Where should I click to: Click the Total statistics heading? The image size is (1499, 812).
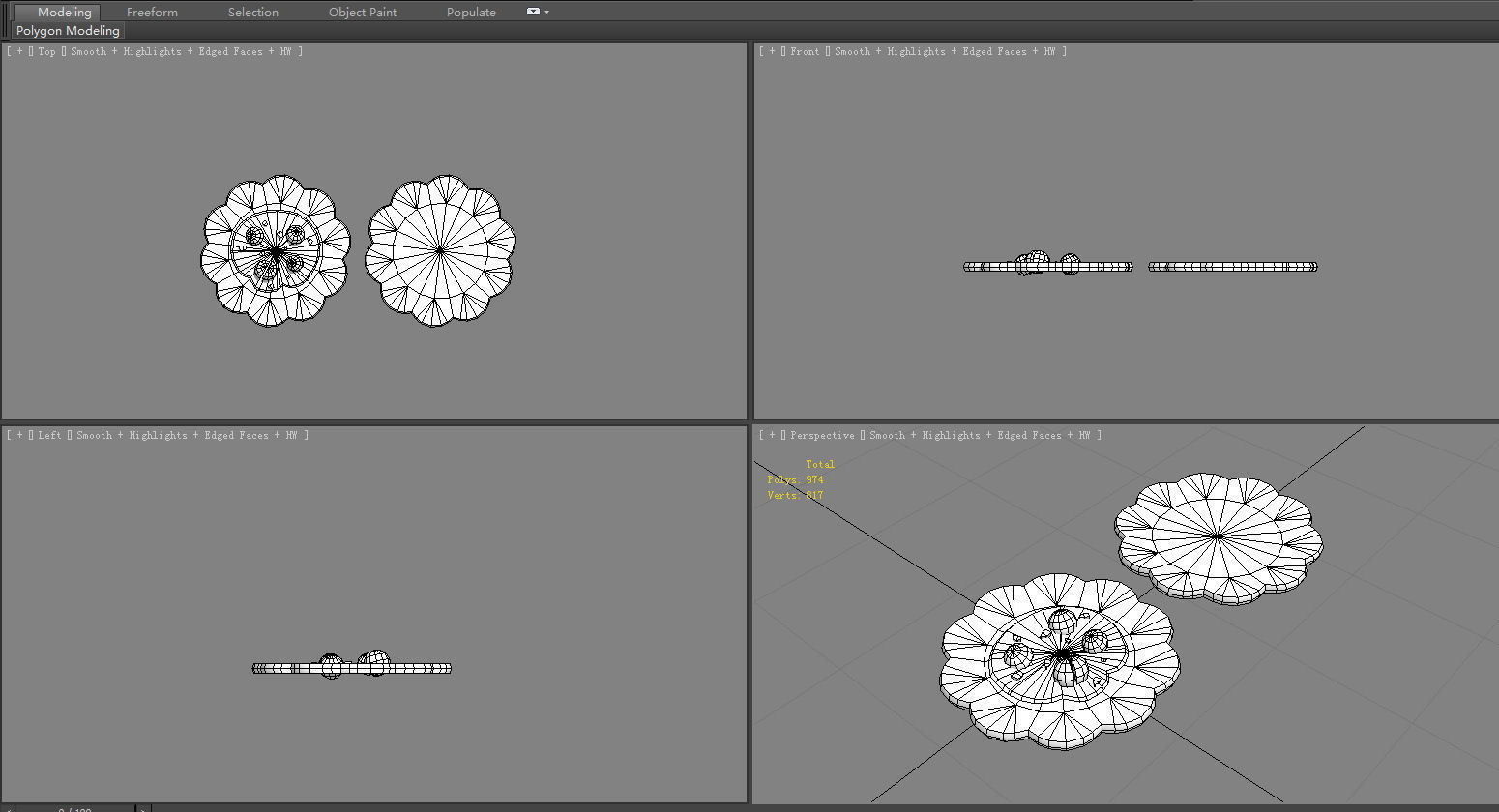coord(820,464)
